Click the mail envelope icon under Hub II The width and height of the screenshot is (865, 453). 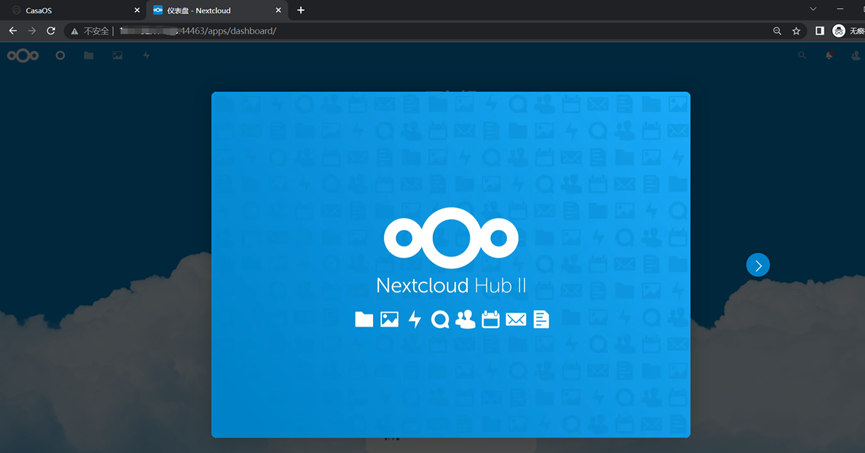click(x=516, y=319)
